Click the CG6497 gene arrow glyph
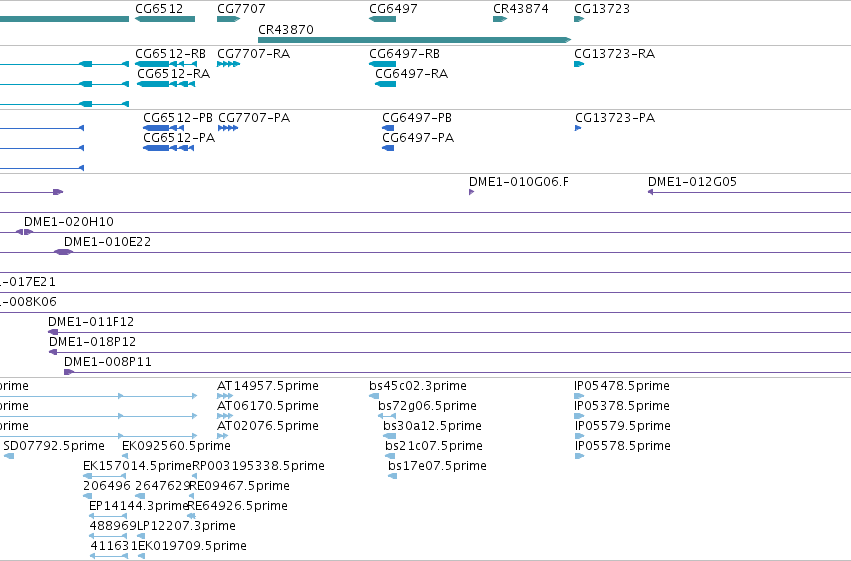851x561 pixels. (383, 19)
